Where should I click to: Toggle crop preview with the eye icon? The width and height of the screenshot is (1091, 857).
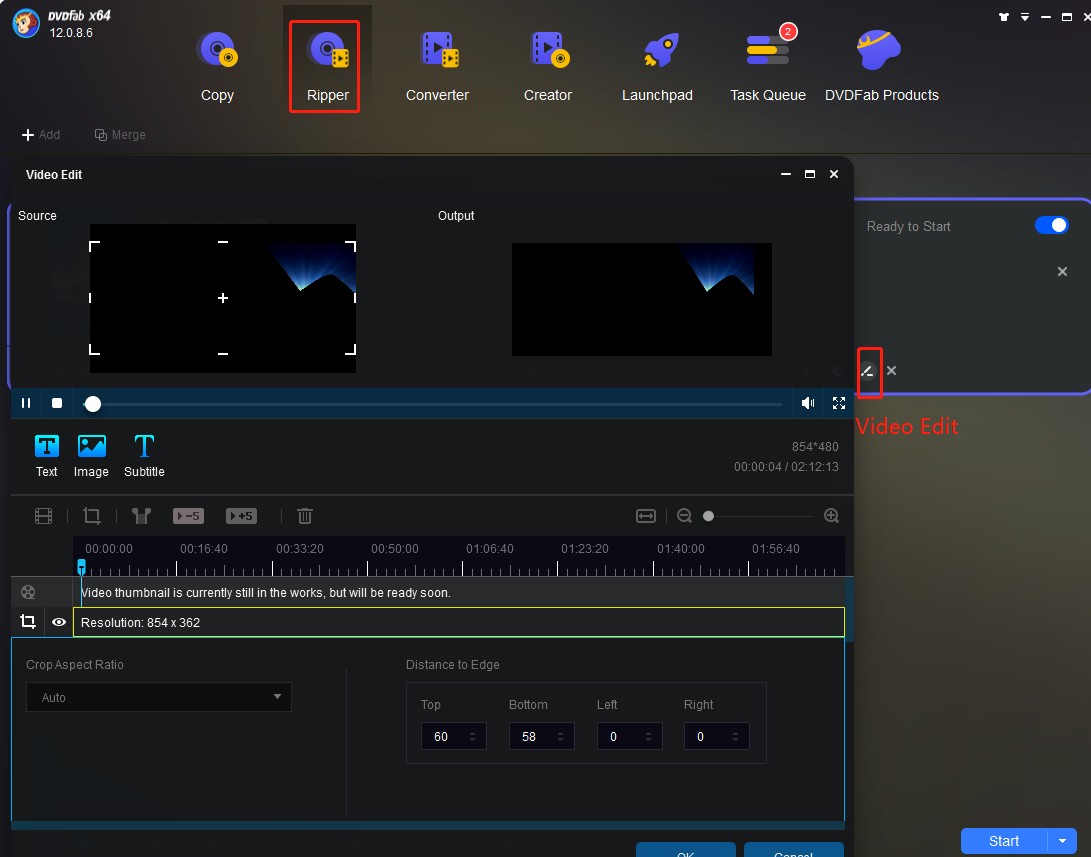[x=58, y=621]
